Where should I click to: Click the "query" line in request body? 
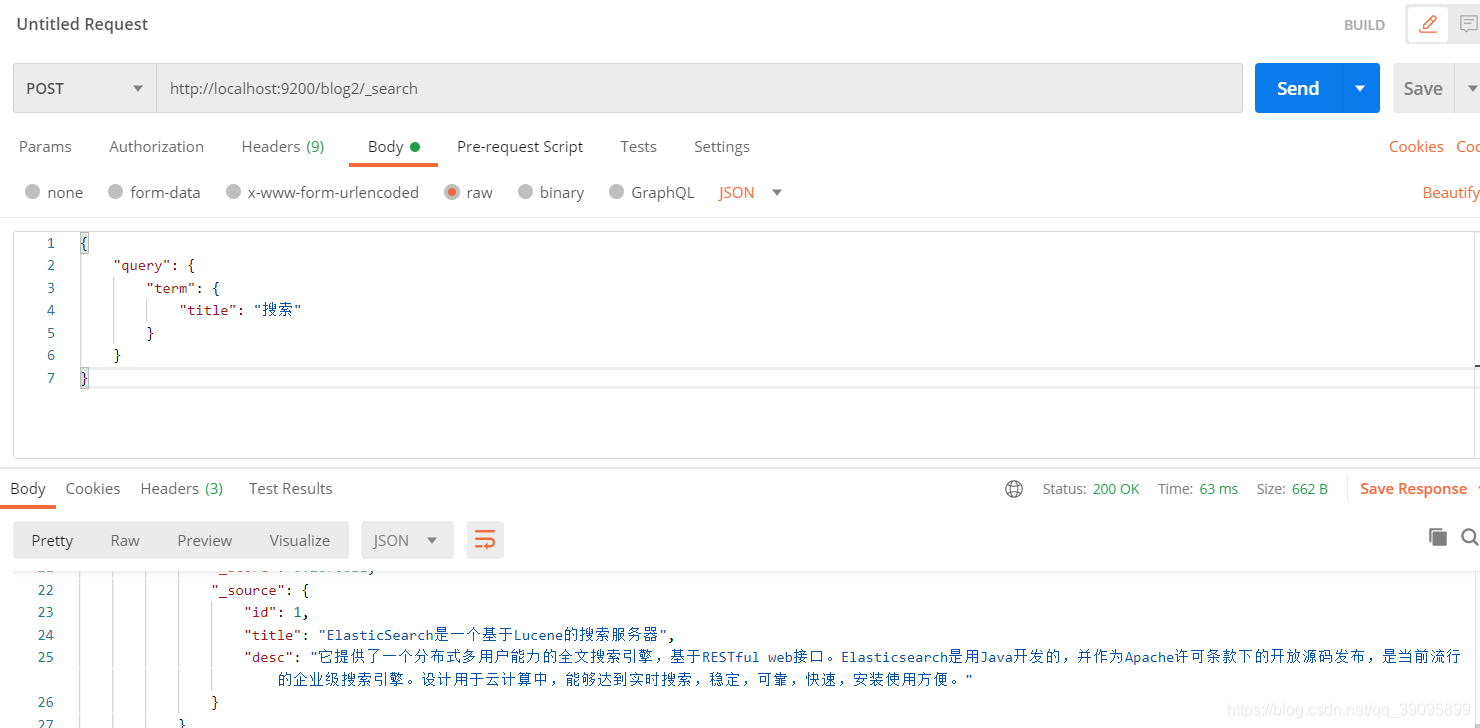[153, 265]
